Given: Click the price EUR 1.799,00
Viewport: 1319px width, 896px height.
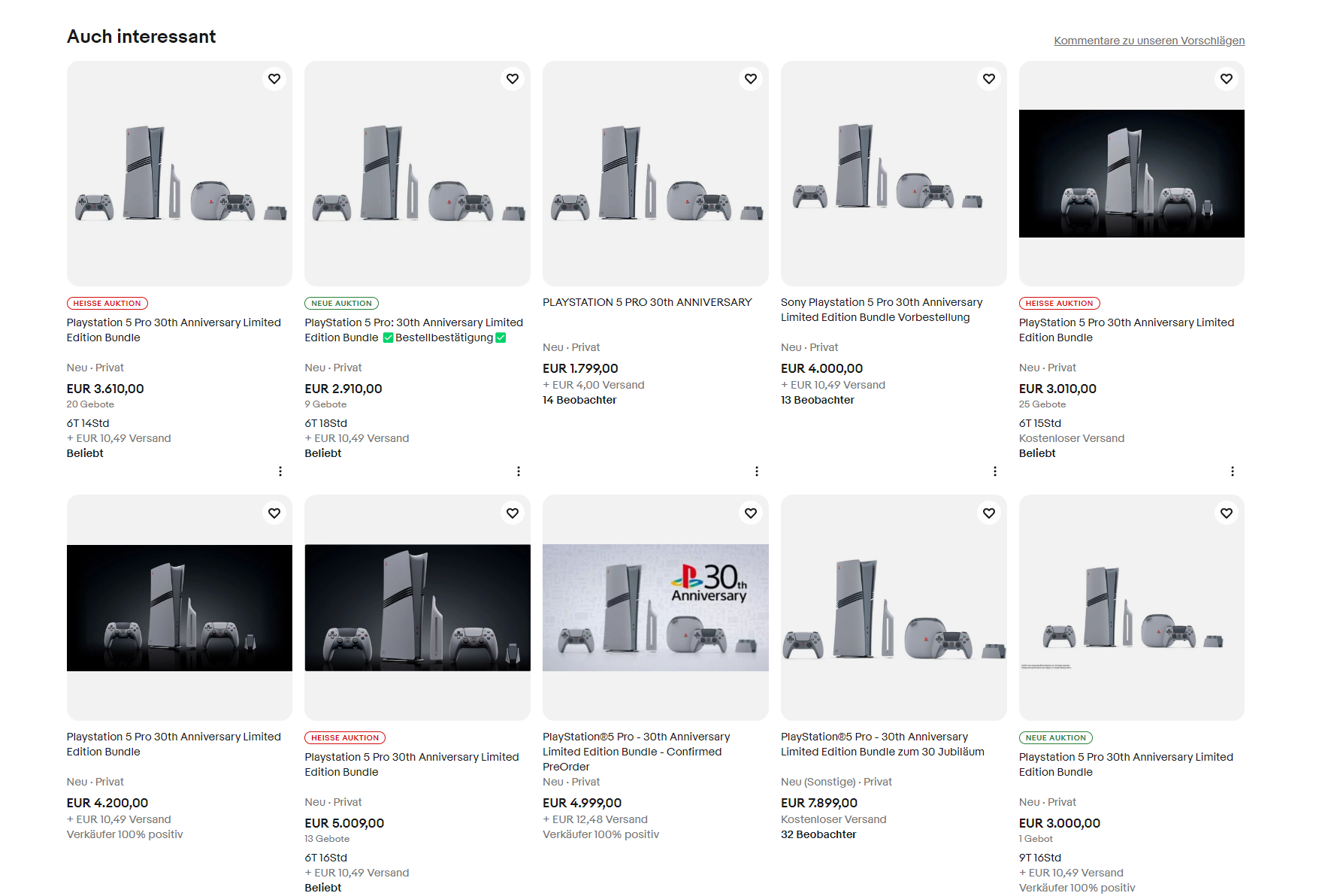Looking at the screenshot, I should coord(580,368).
